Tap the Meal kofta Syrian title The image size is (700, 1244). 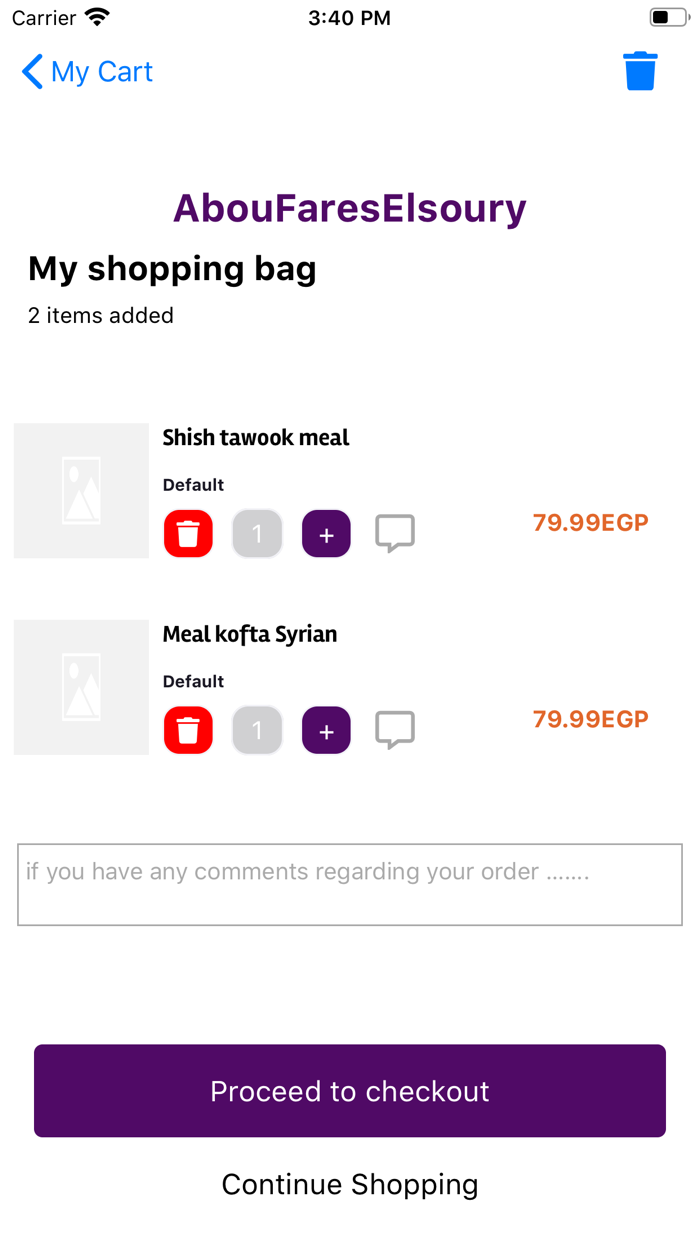pyautogui.click(x=250, y=634)
